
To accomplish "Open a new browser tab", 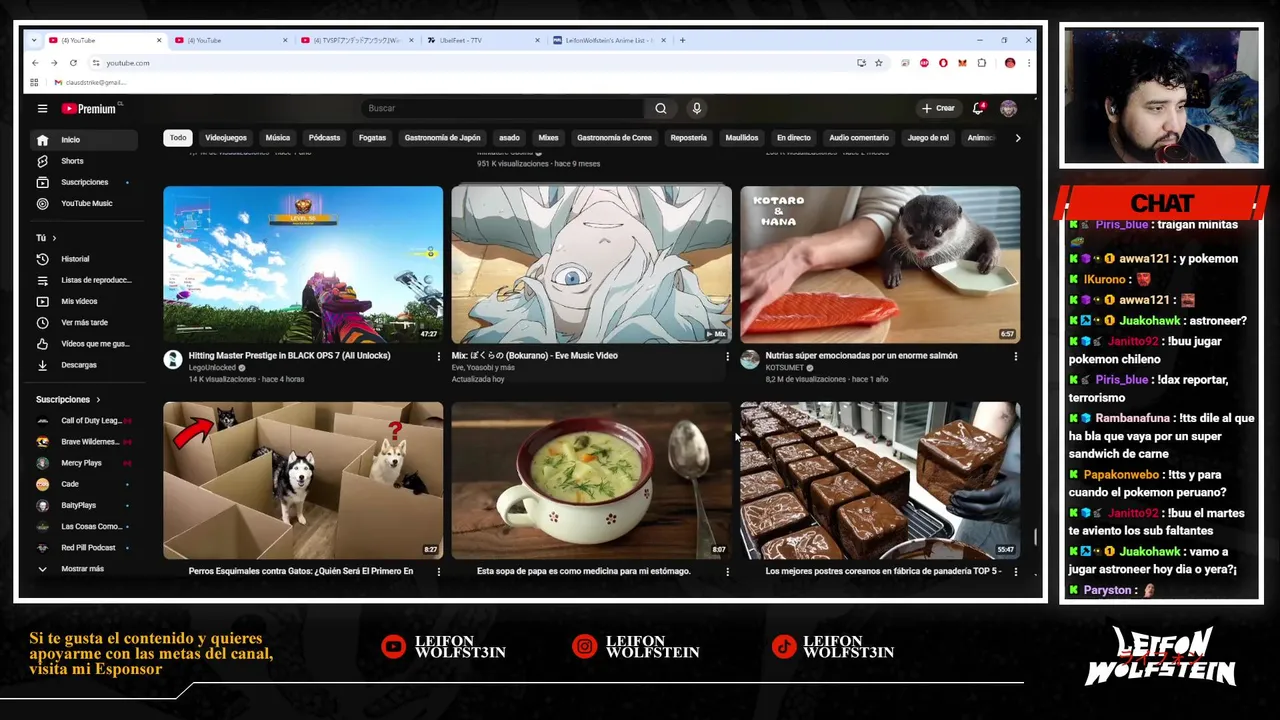I will pos(683,40).
